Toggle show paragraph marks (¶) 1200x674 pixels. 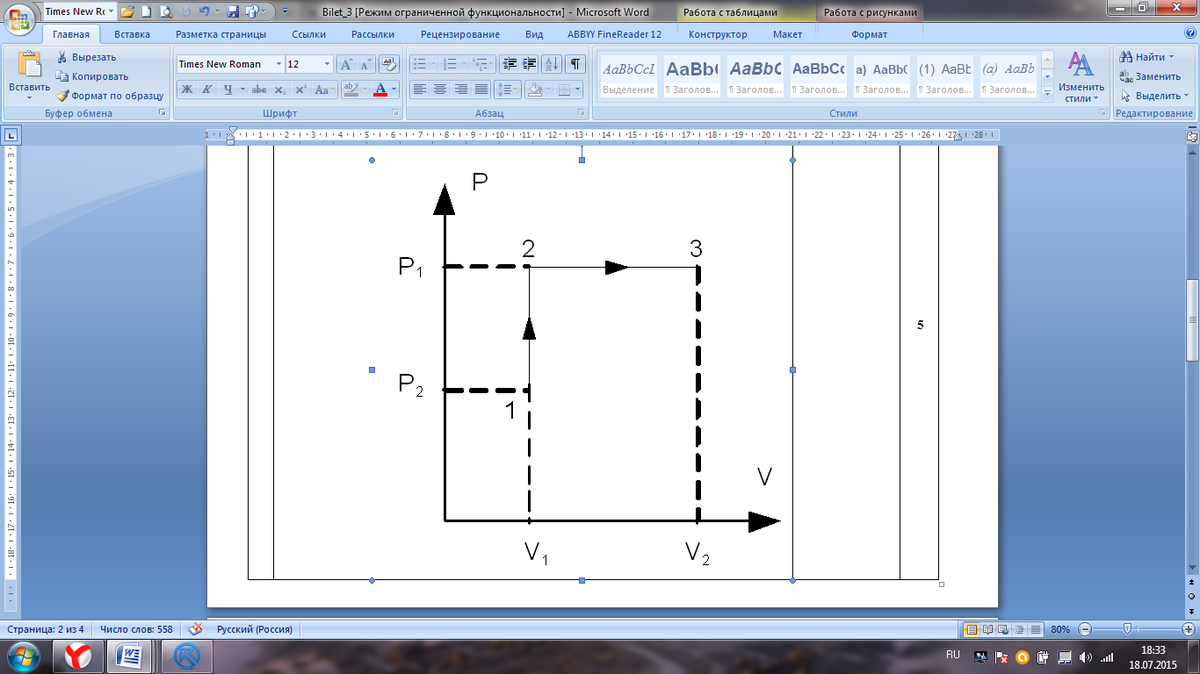coord(575,64)
